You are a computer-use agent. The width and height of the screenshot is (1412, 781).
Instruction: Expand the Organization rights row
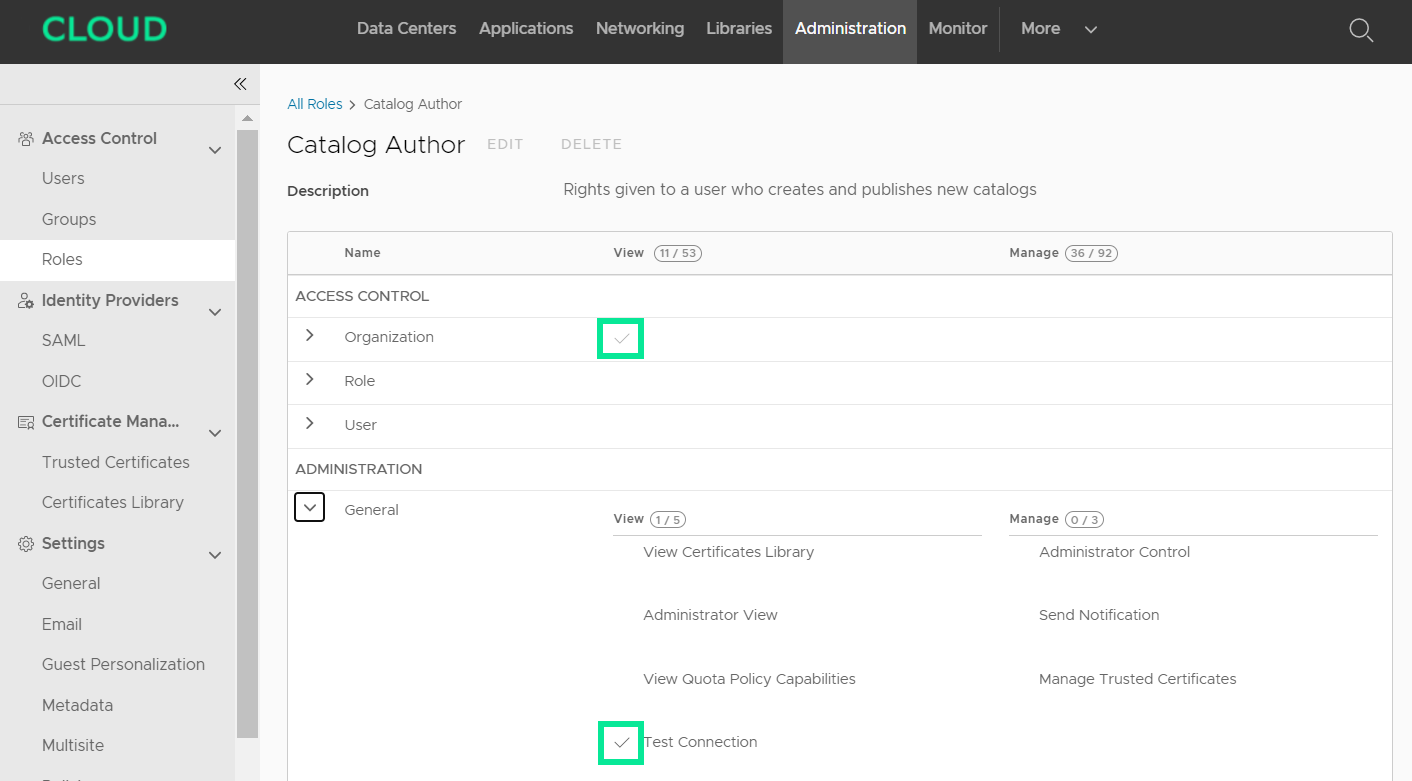pyautogui.click(x=310, y=336)
